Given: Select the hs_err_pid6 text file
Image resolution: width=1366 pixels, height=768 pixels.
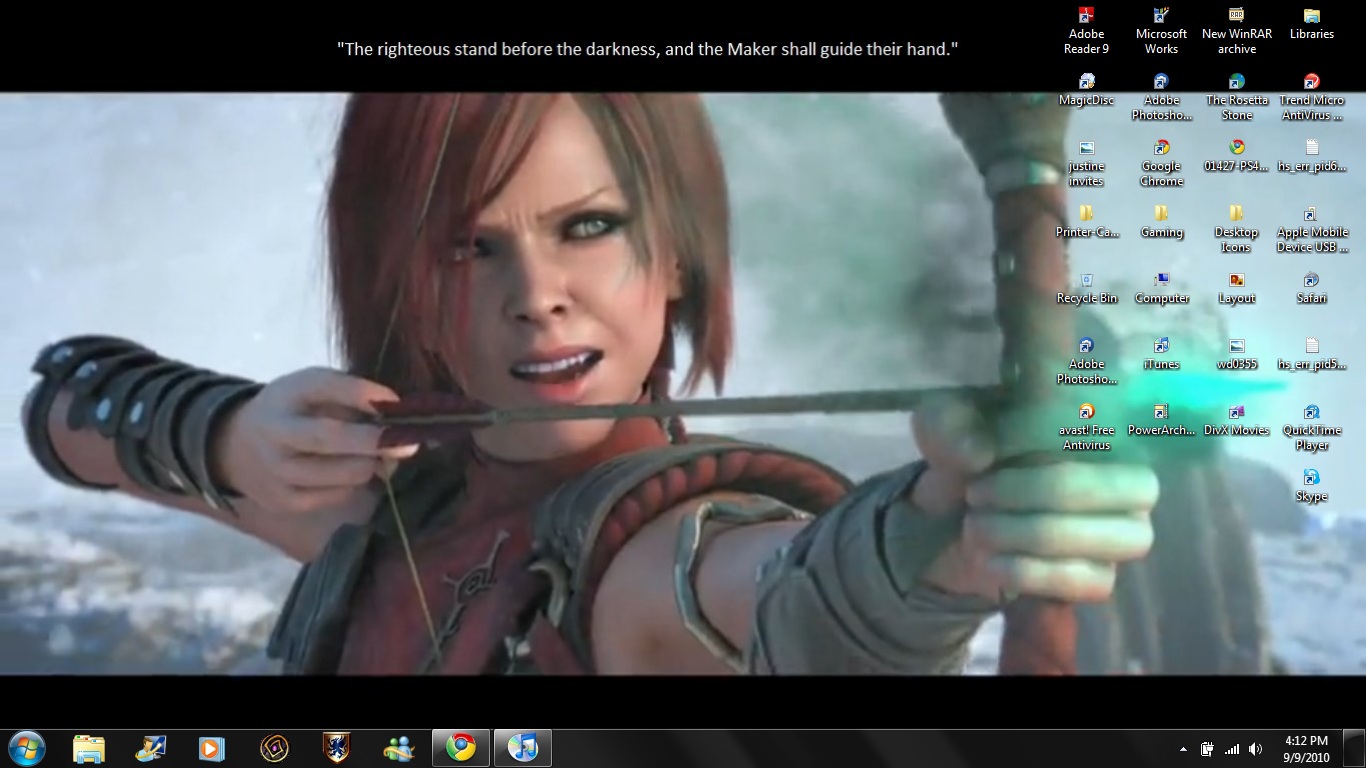Looking at the screenshot, I should pos(1312,155).
